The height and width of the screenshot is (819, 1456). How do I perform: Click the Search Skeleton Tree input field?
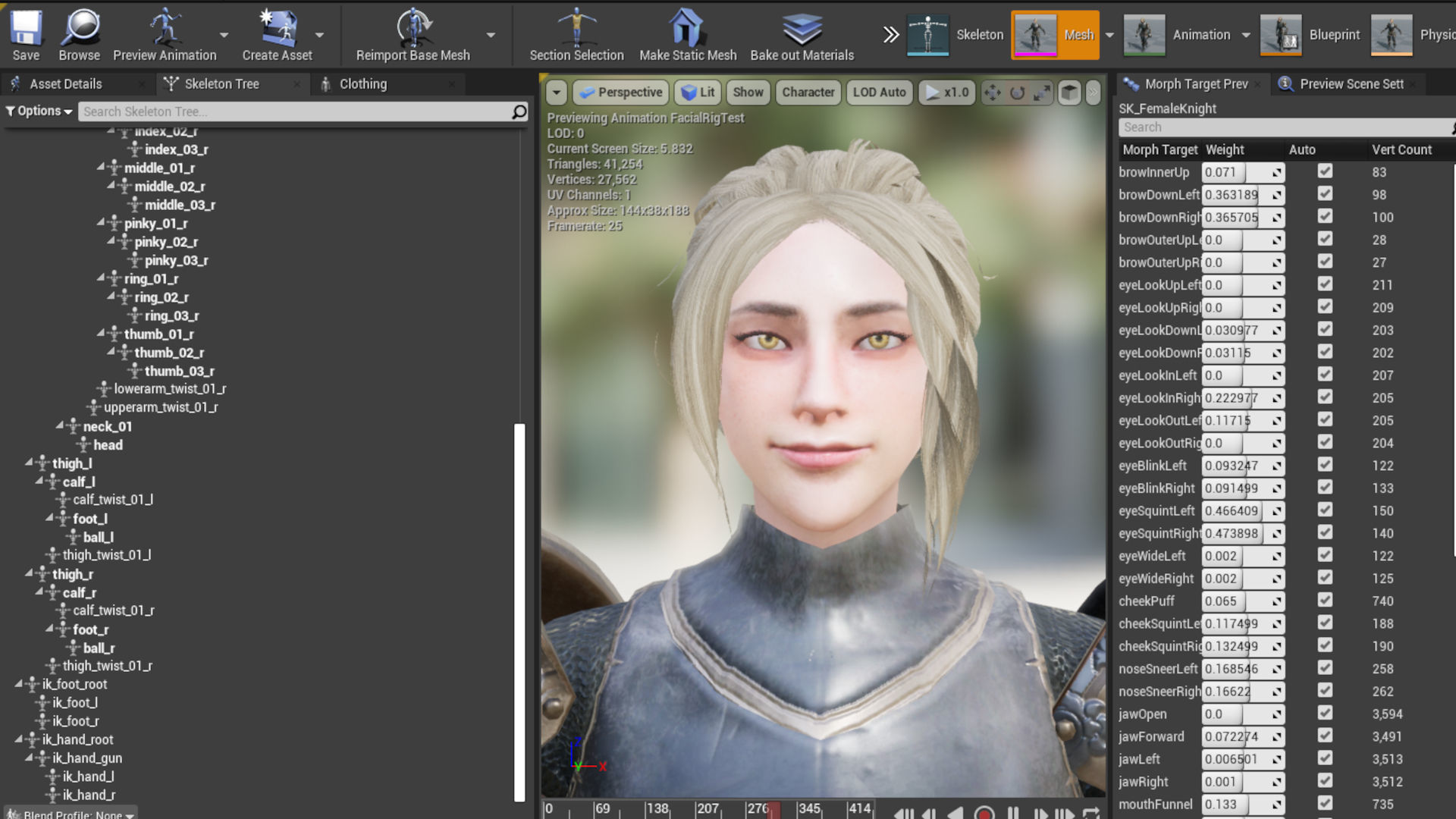coord(296,111)
